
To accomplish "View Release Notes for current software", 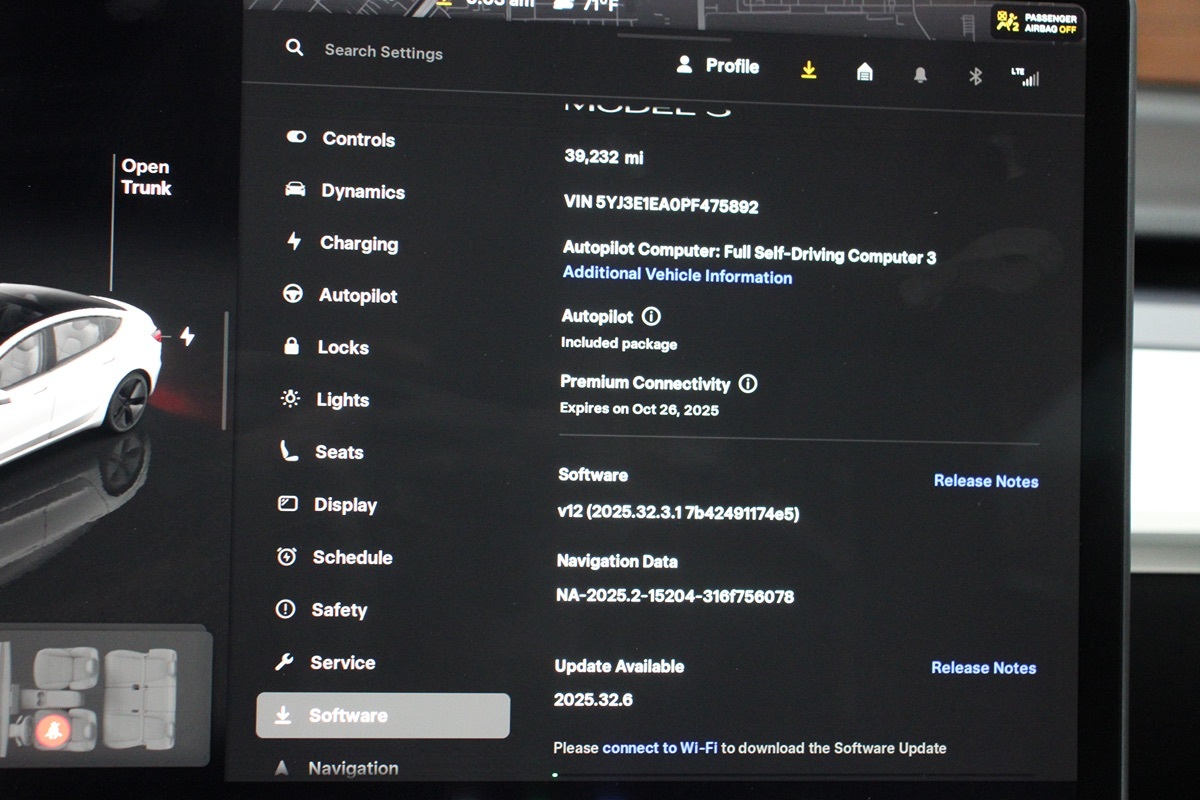I will (x=985, y=481).
